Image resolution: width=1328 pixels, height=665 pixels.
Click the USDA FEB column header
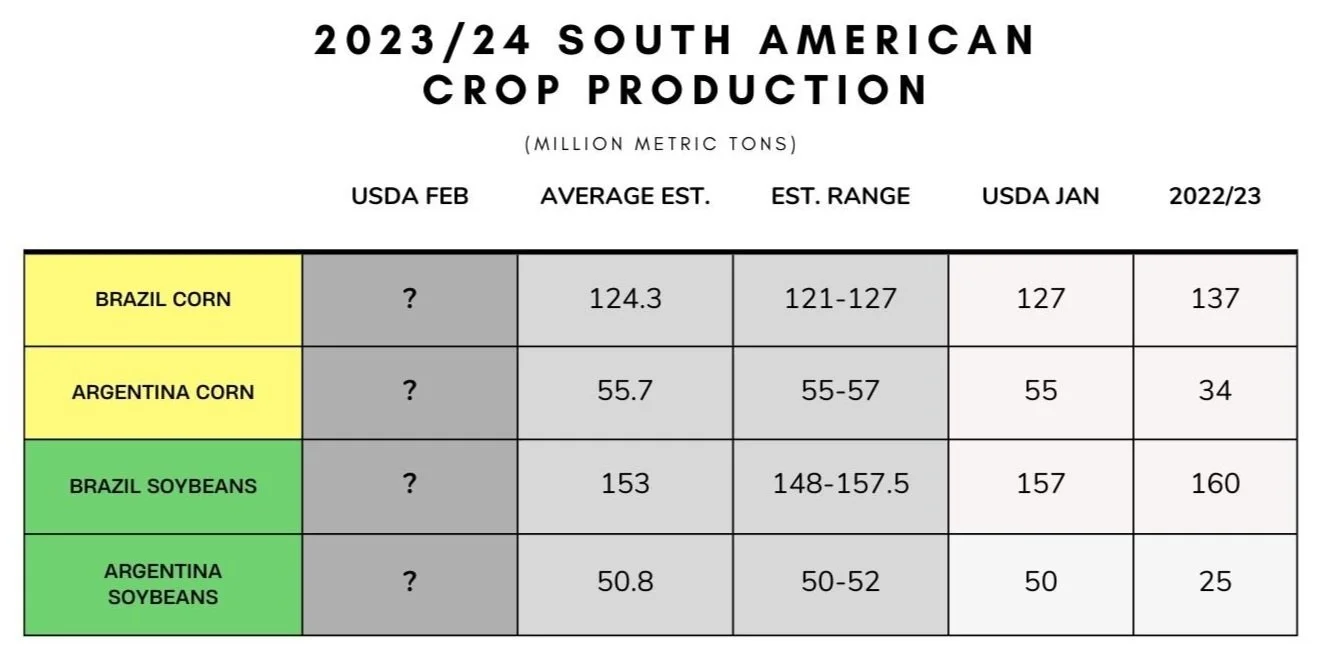click(x=410, y=197)
